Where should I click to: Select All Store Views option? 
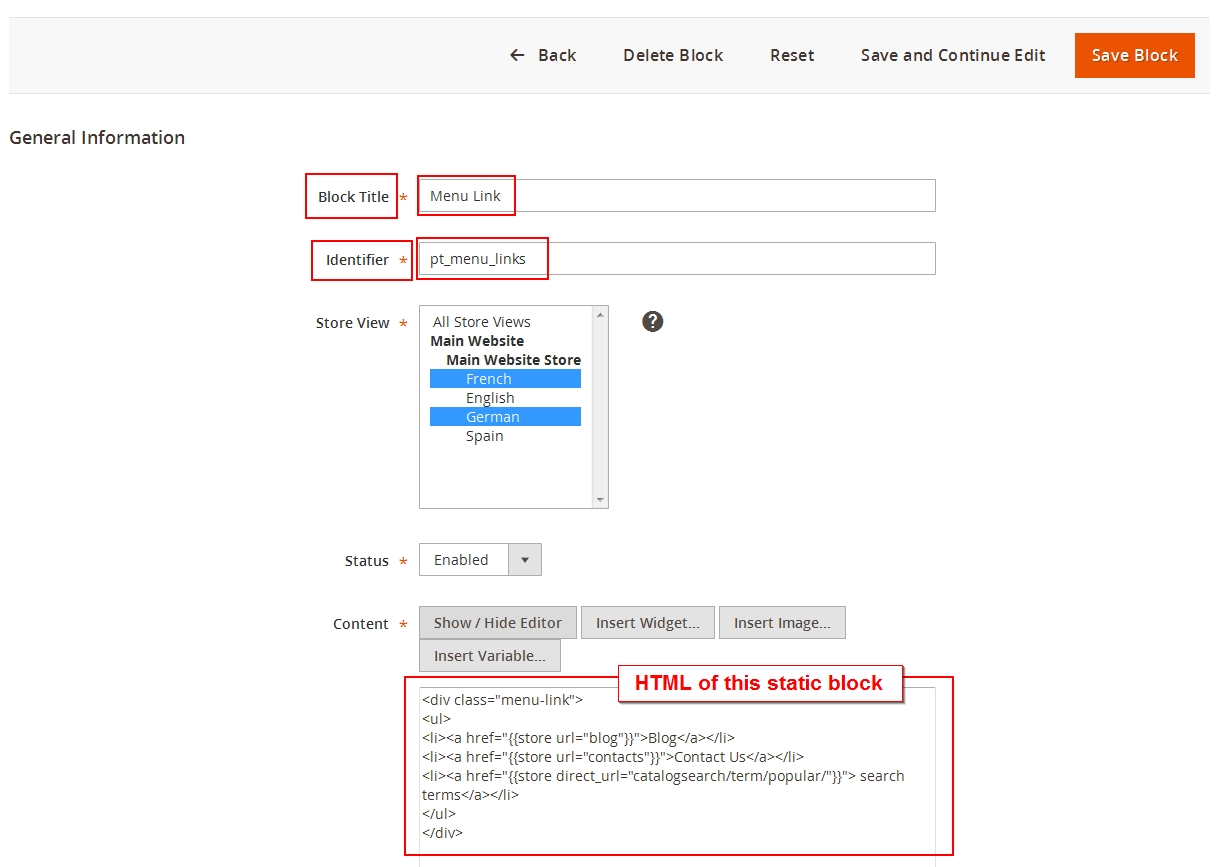(482, 322)
